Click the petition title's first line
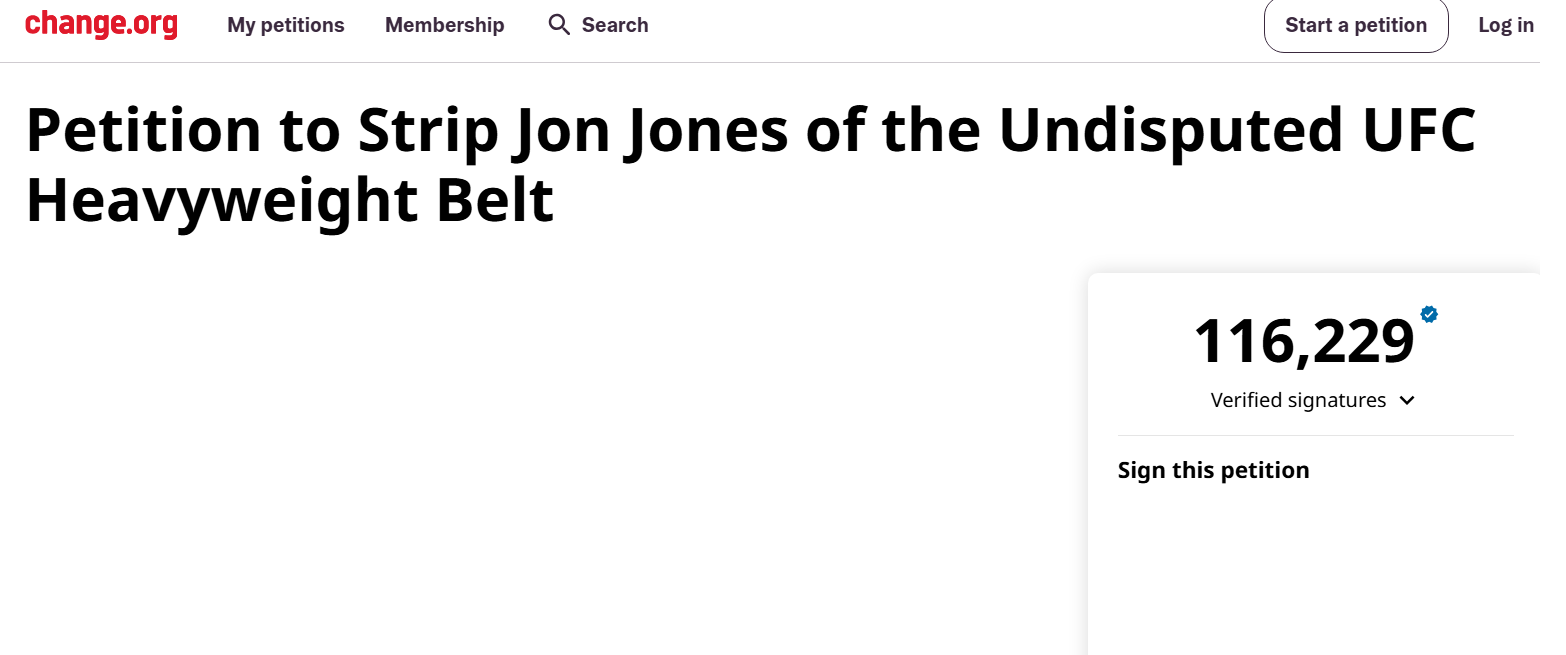This screenshot has height=655, width=1566. [750, 130]
